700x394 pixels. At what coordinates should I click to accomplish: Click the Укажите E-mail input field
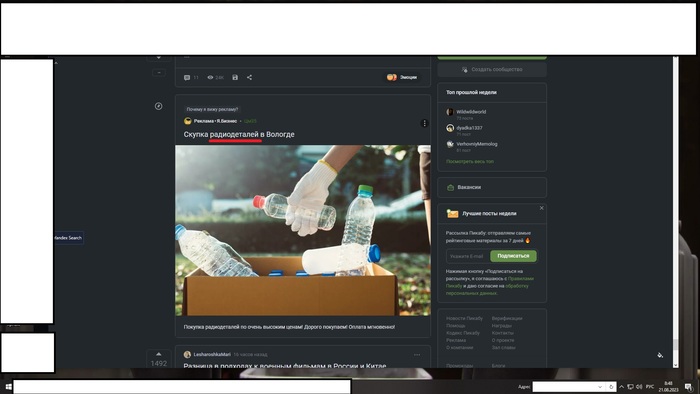coord(468,256)
